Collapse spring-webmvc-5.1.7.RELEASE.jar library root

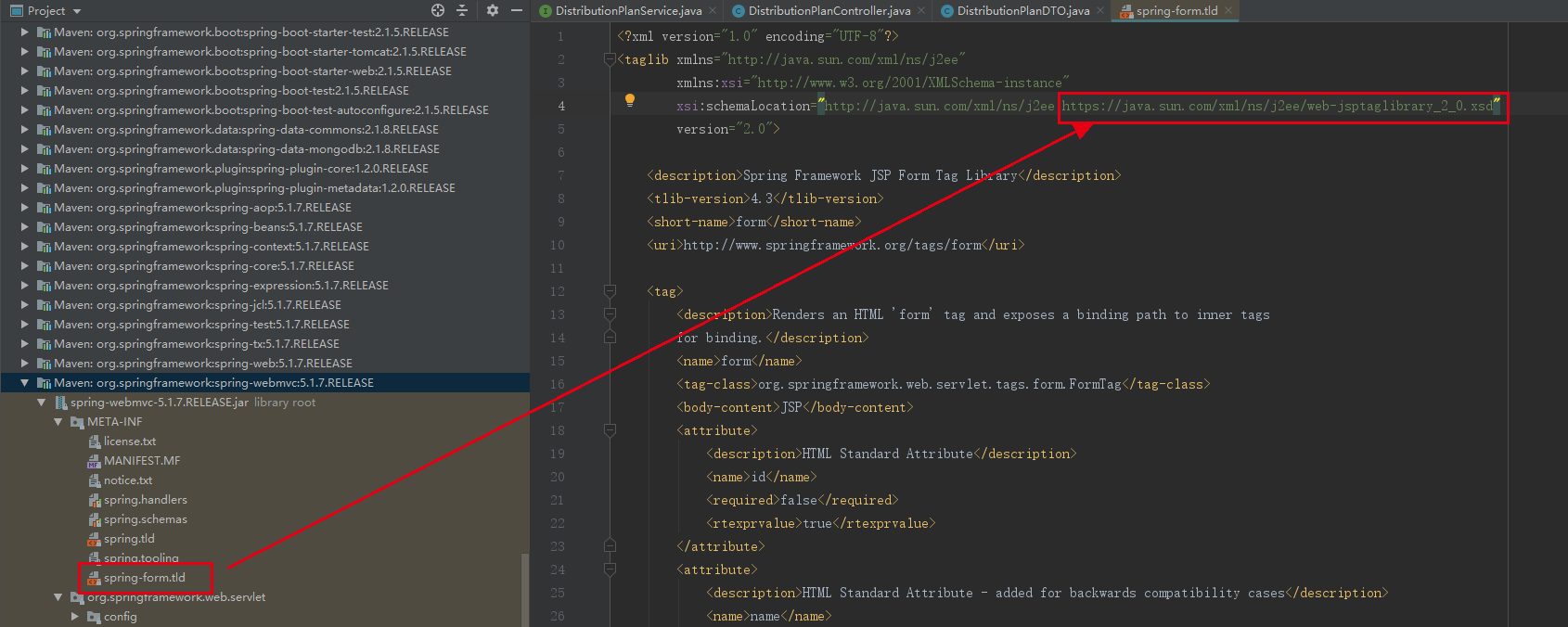coord(41,402)
